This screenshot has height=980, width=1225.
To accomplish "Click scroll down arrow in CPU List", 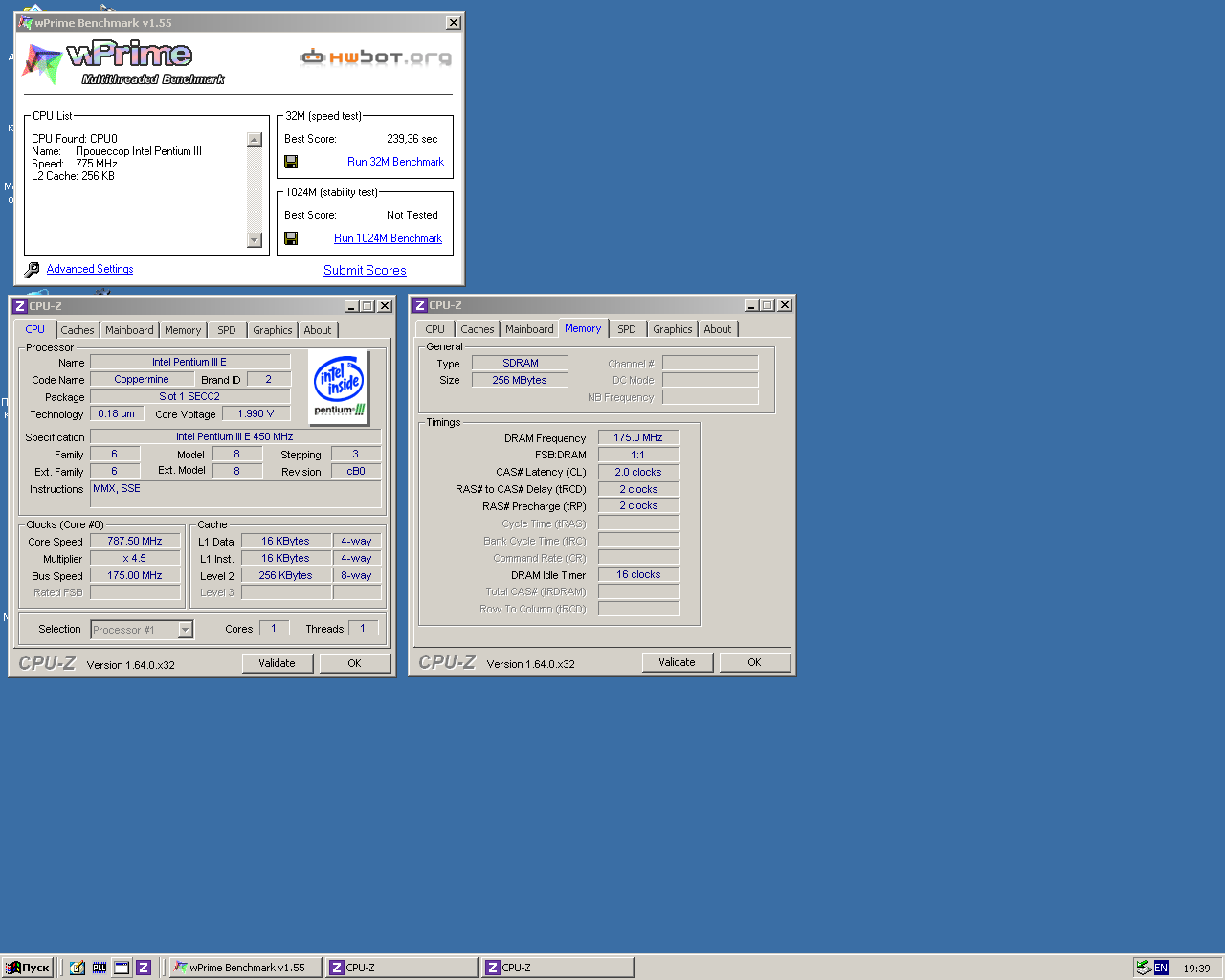I will click(255, 240).
